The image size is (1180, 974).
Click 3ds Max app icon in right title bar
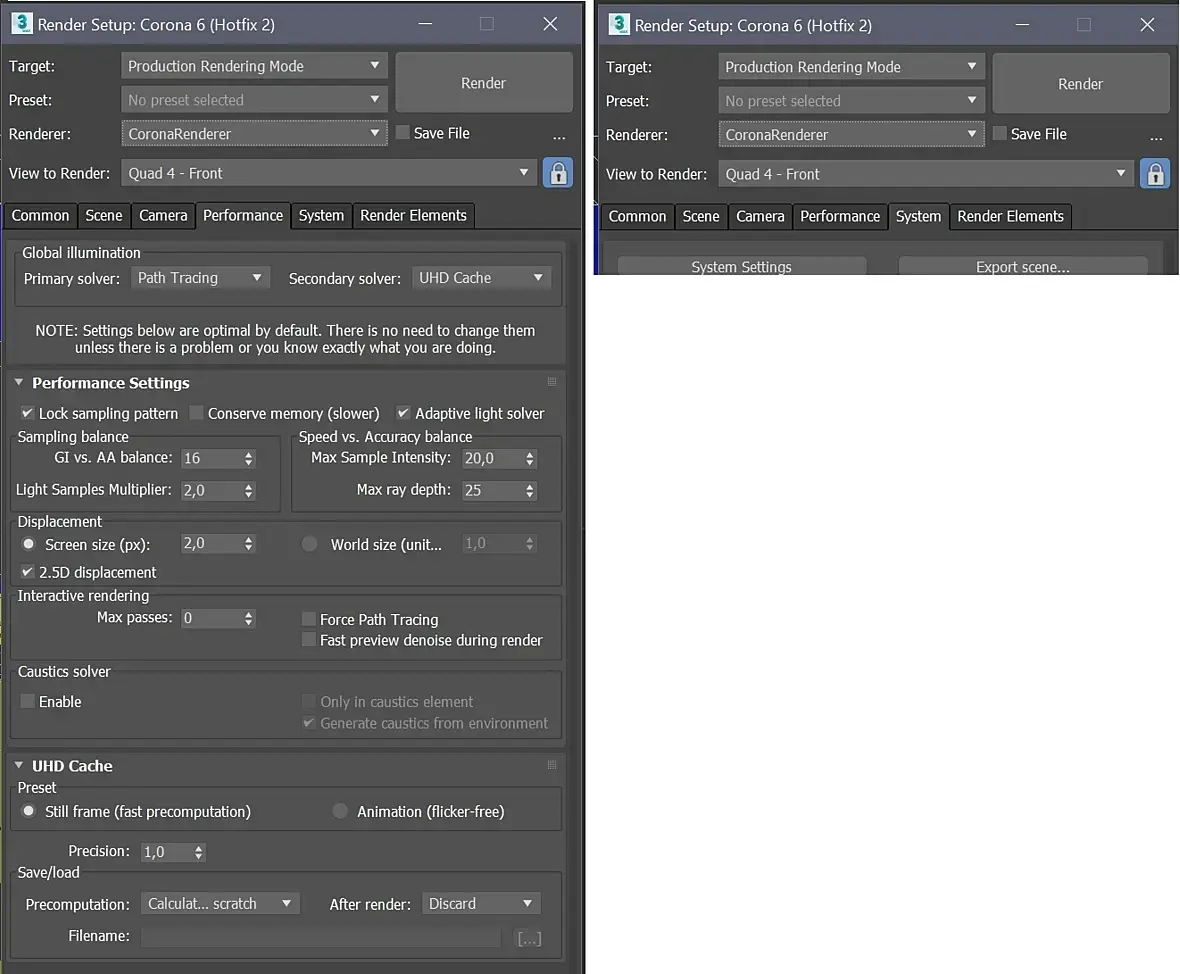point(619,24)
